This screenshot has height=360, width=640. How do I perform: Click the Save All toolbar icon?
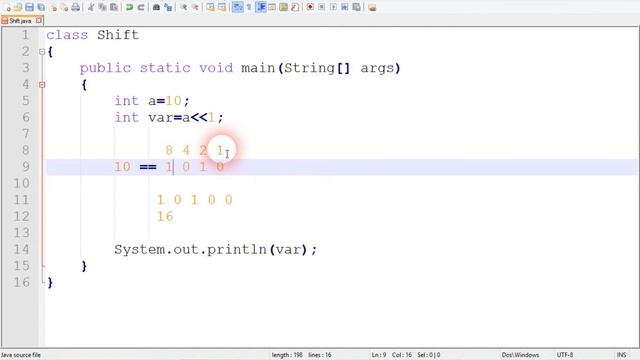click(41, 7)
